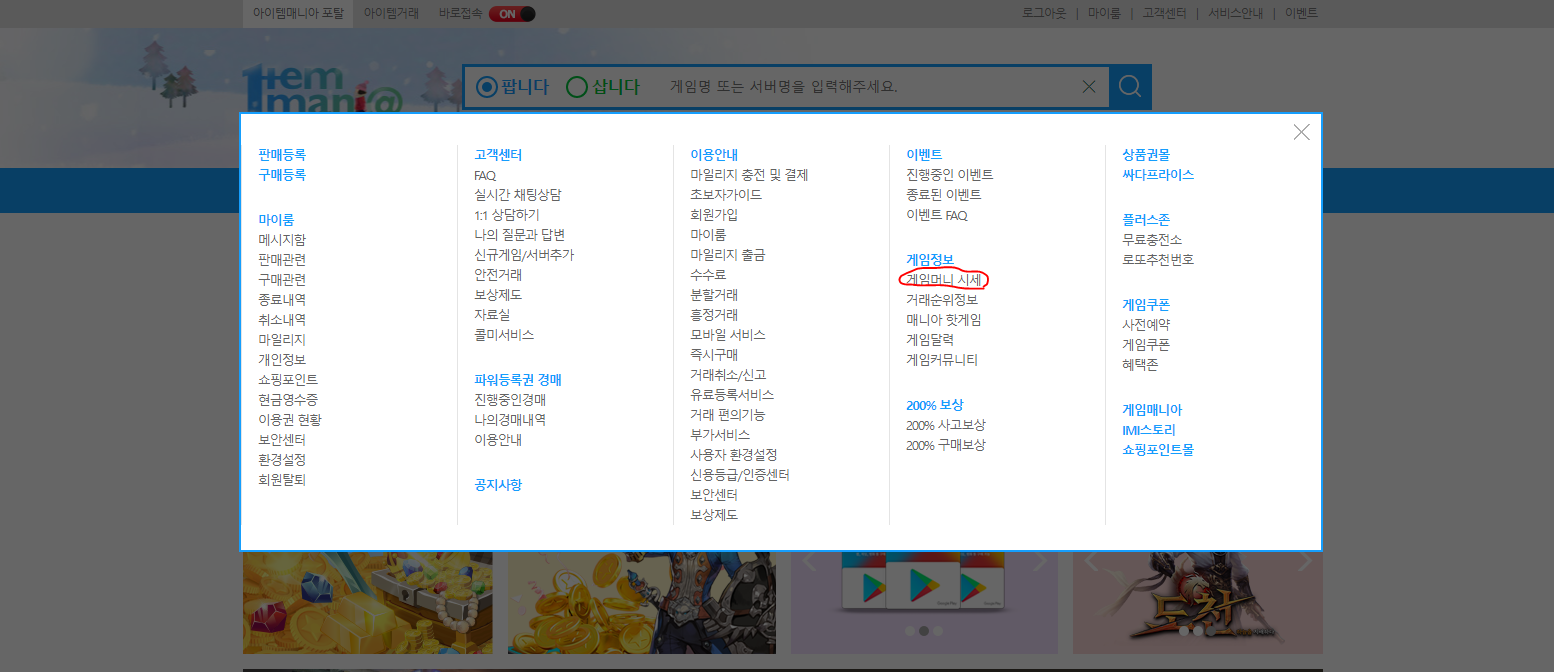Open 신규게임/서버추가 link
The width and height of the screenshot is (1554, 672).
pyautogui.click(x=524, y=255)
